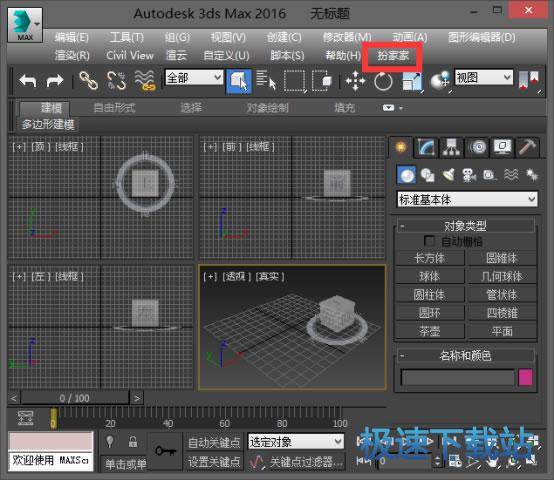Select the Cameras category icon
Screen dimensions: 554x481
coord(469,175)
